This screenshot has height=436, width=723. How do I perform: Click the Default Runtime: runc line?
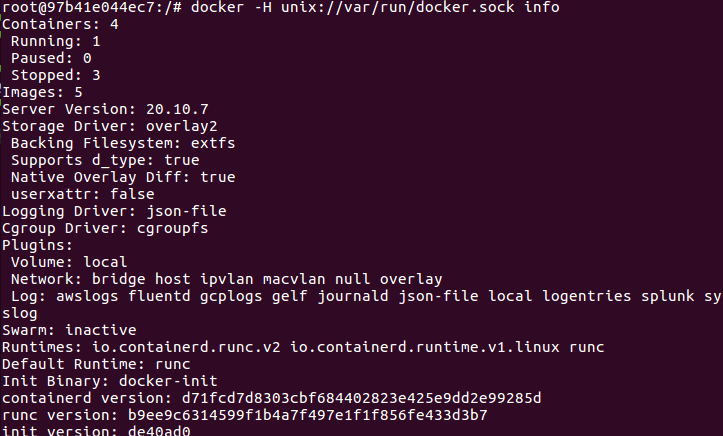point(96,365)
